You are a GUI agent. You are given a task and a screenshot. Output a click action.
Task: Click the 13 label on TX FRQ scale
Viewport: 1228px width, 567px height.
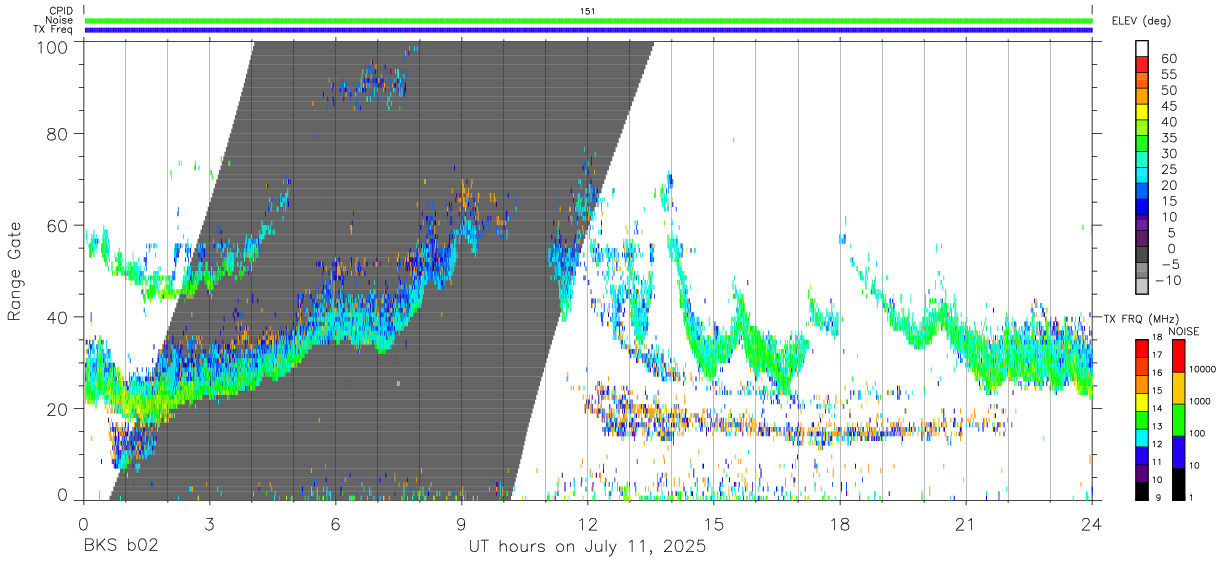coord(1158,427)
